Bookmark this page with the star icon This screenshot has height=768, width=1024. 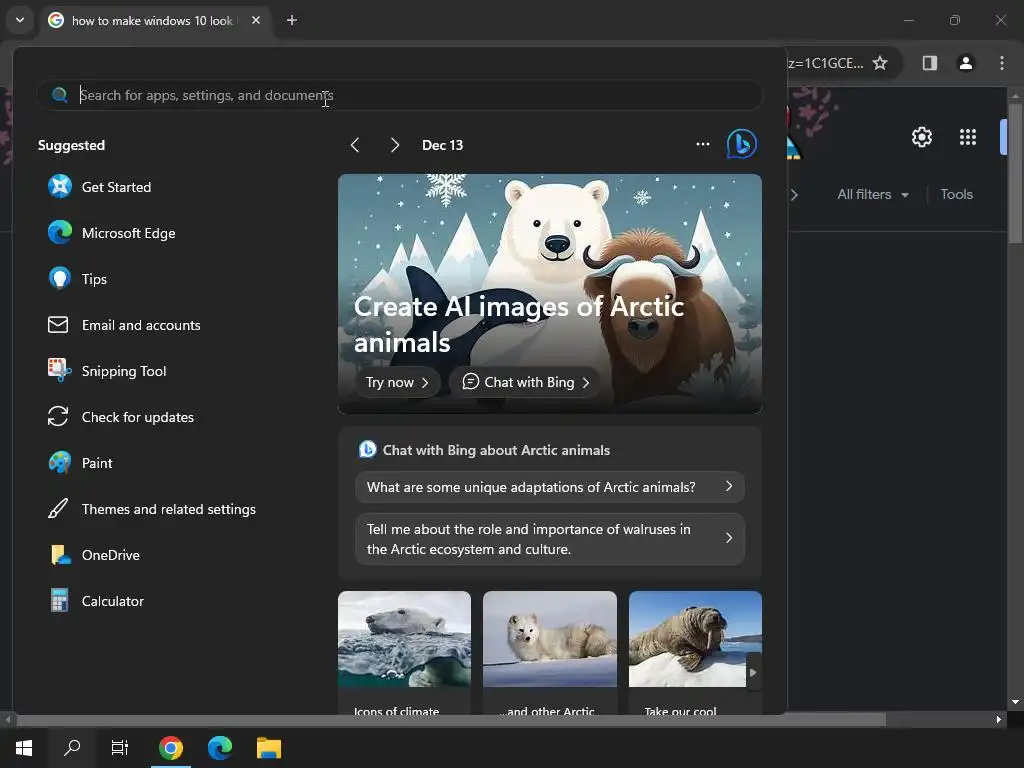[x=880, y=63]
